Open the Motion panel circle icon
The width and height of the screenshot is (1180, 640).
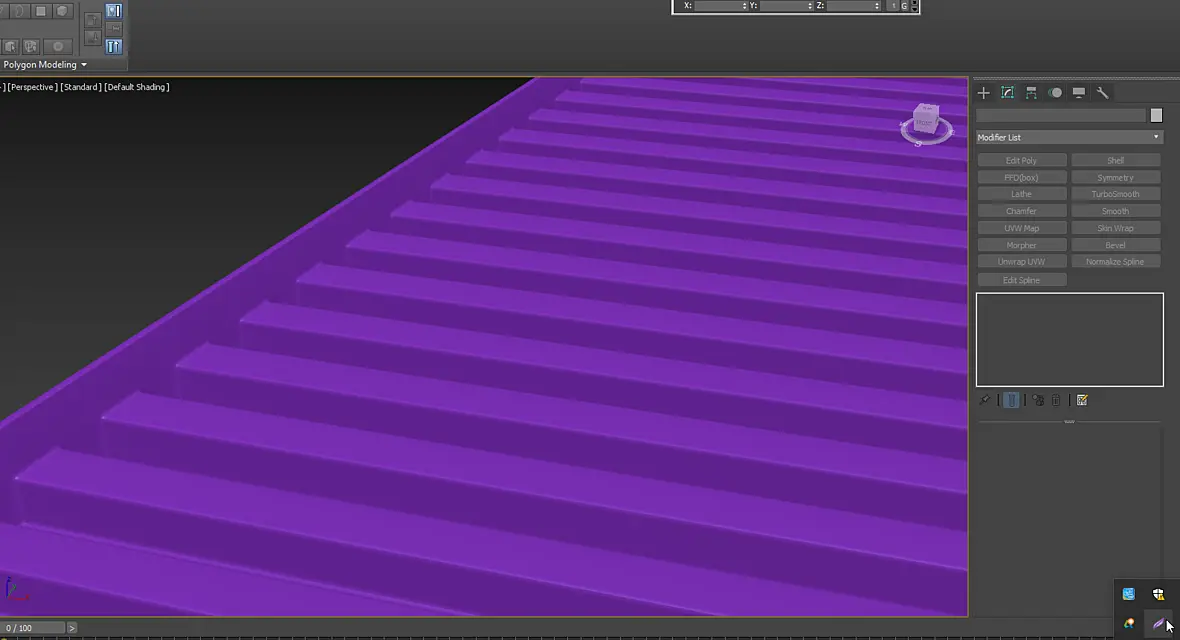point(1055,93)
